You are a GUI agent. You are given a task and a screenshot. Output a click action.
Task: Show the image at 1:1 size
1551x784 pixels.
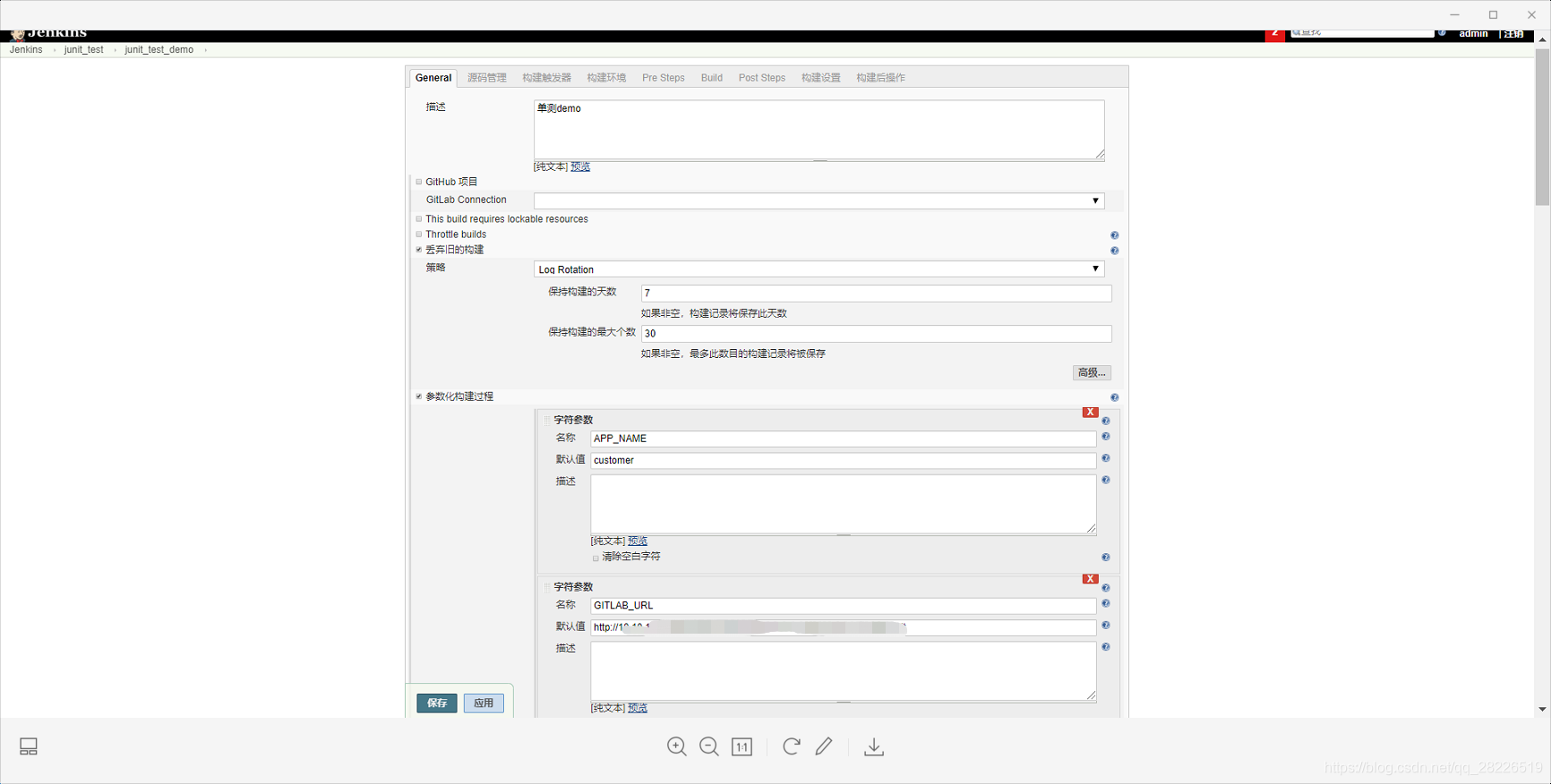[x=742, y=746]
